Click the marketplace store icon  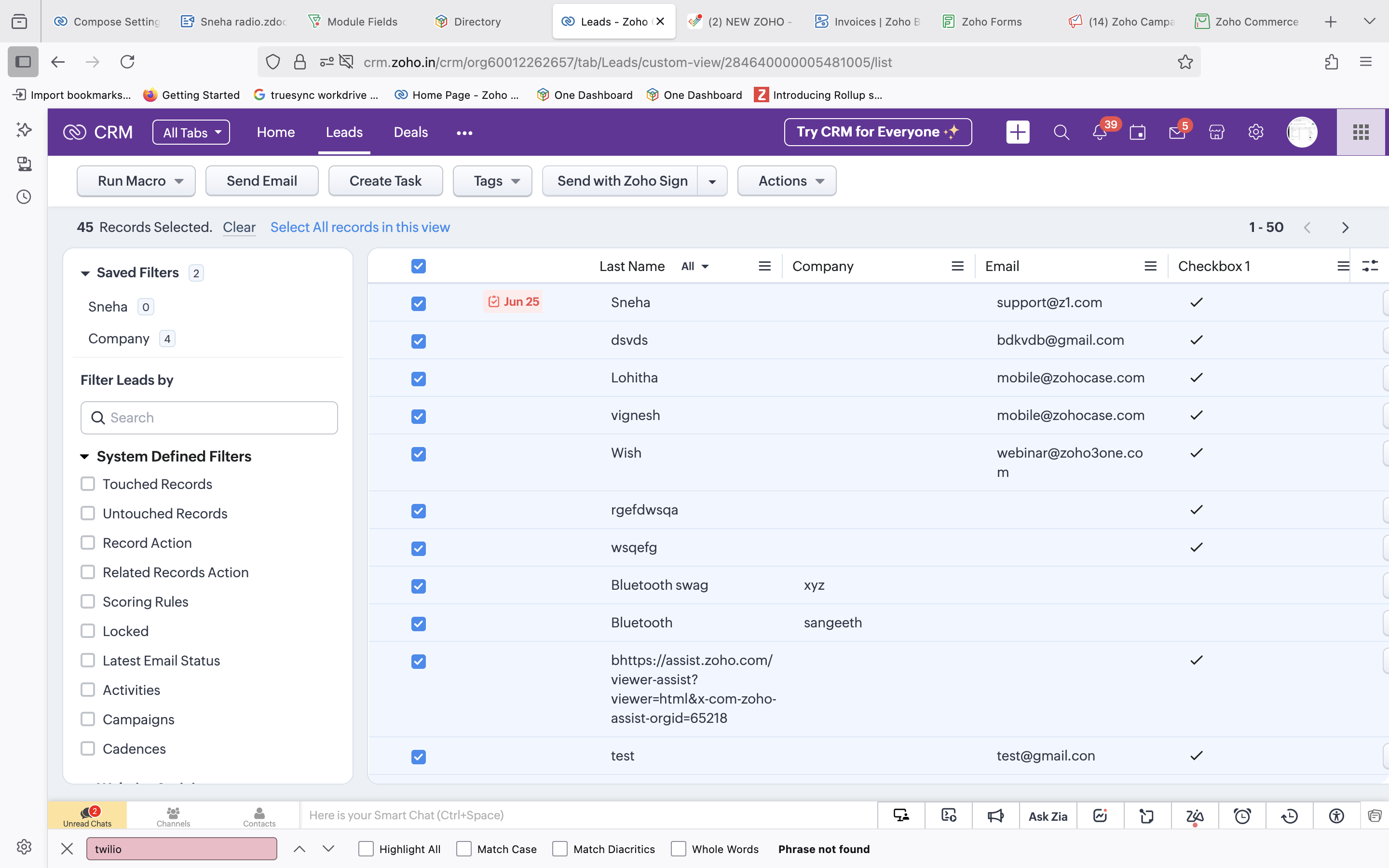(x=1216, y=133)
